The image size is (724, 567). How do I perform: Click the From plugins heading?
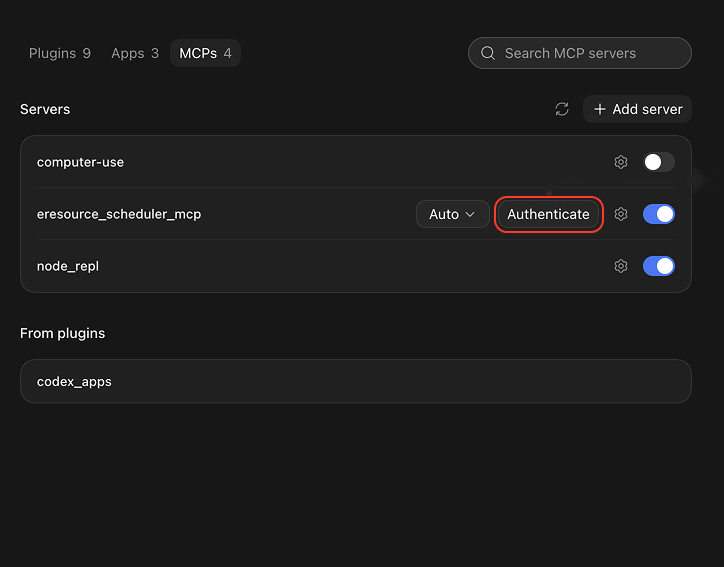point(62,333)
